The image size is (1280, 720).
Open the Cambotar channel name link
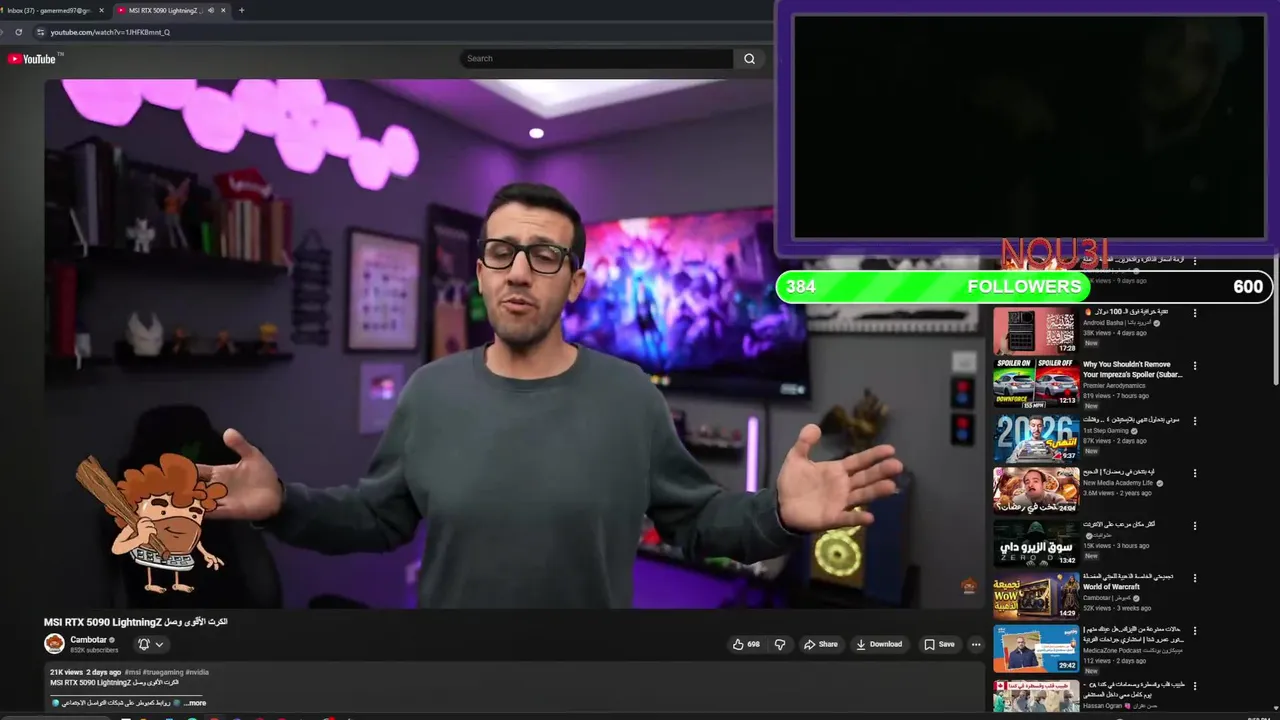tap(88, 640)
